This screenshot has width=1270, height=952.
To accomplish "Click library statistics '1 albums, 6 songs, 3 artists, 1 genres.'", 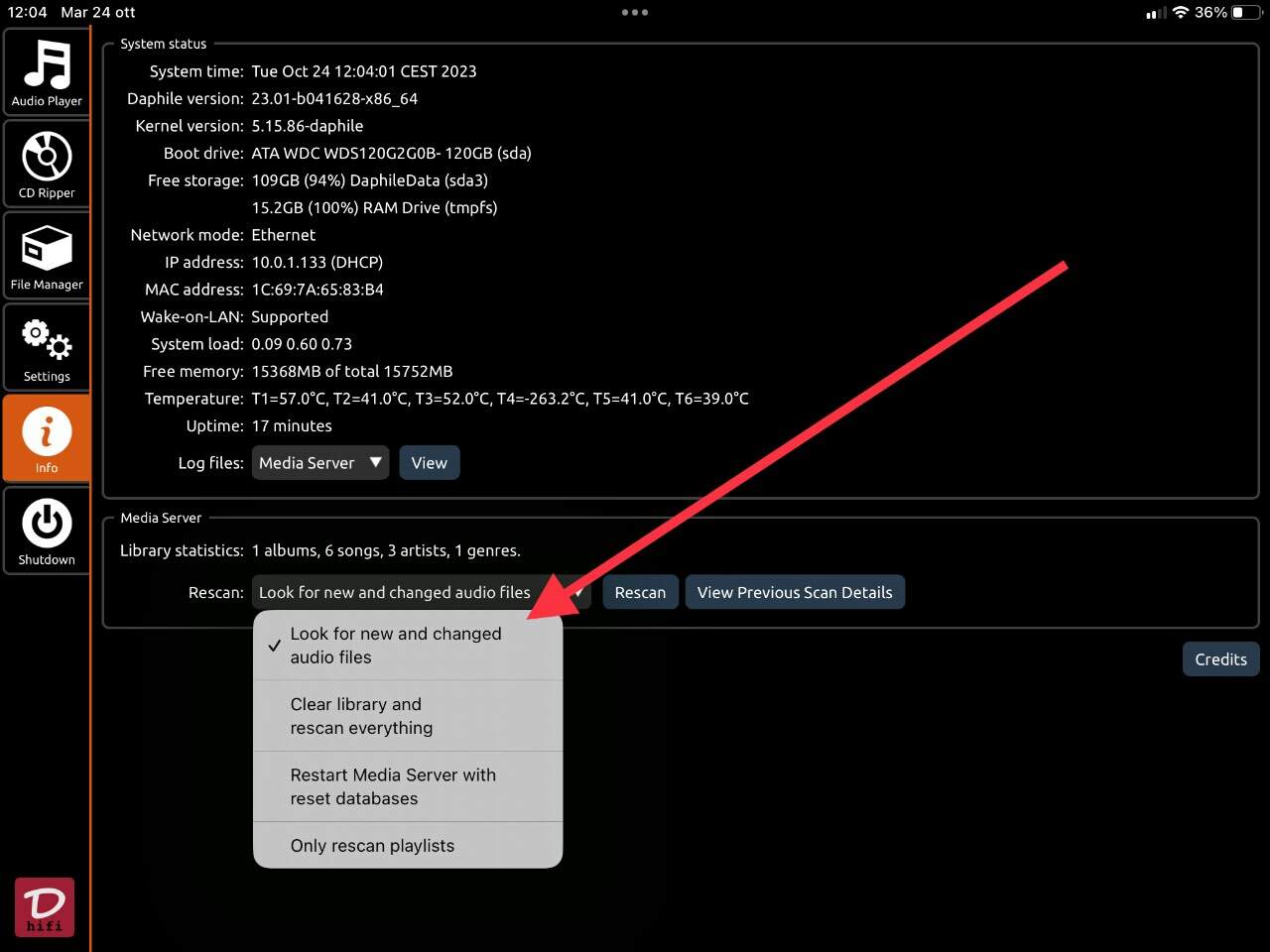I will [x=386, y=550].
